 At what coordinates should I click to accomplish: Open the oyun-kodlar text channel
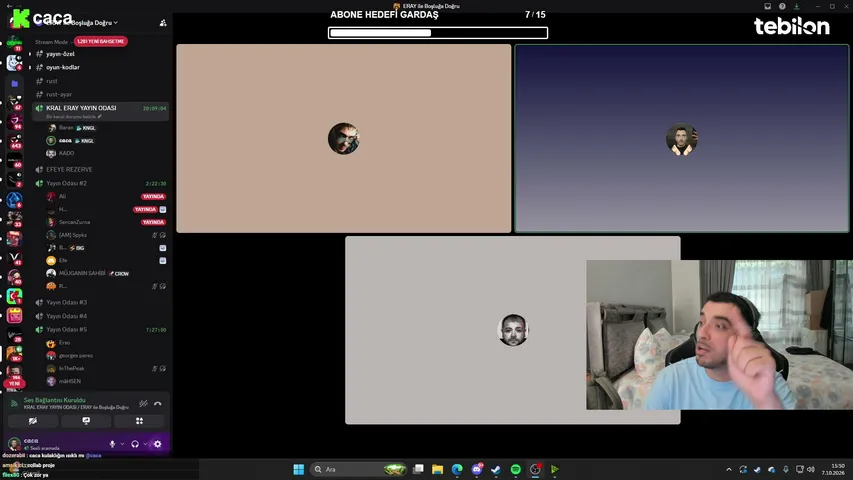click(x=63, y=67)
